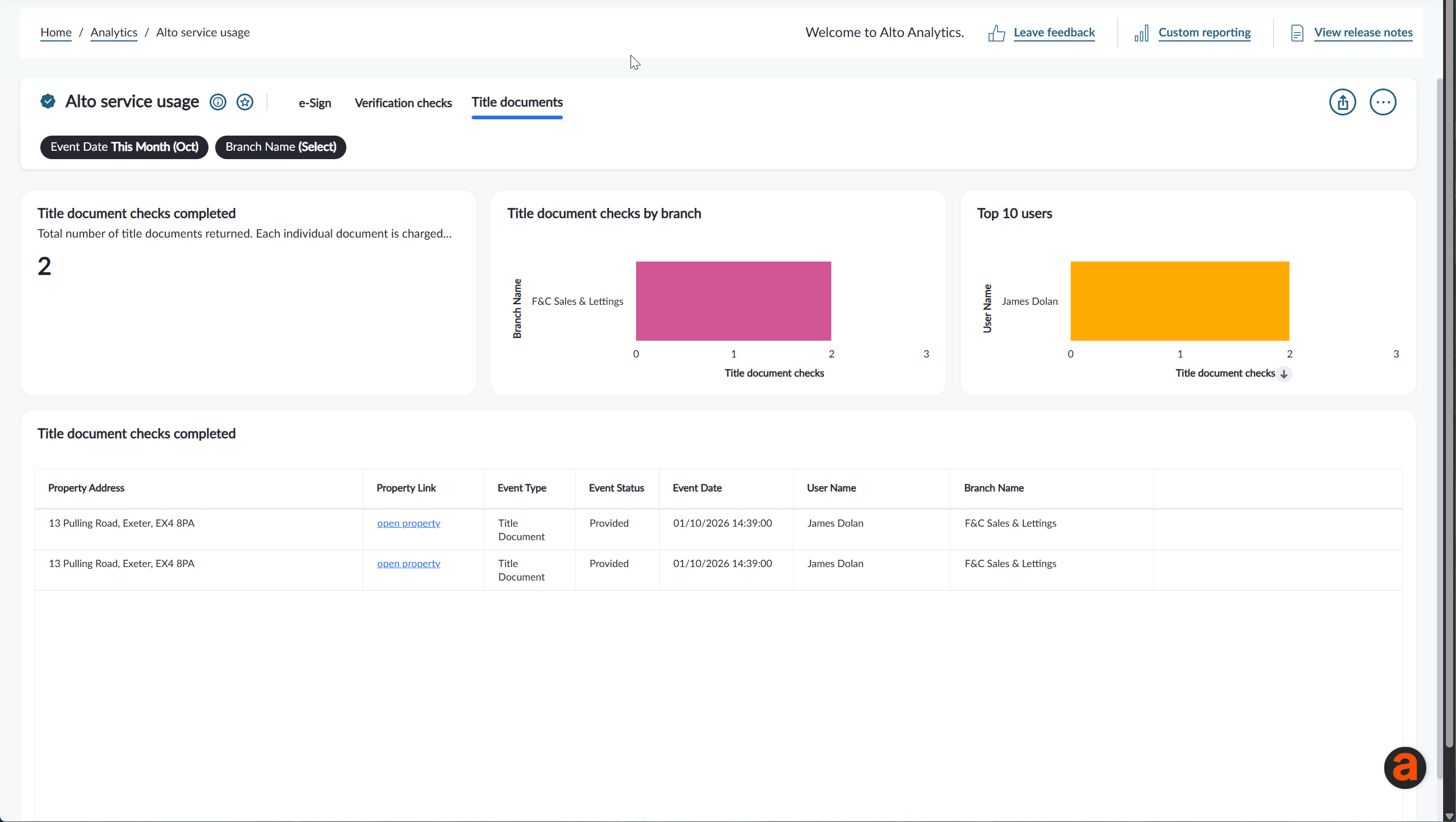Click the pink F&C Sales & Lettings bar

tap(733, 301)
